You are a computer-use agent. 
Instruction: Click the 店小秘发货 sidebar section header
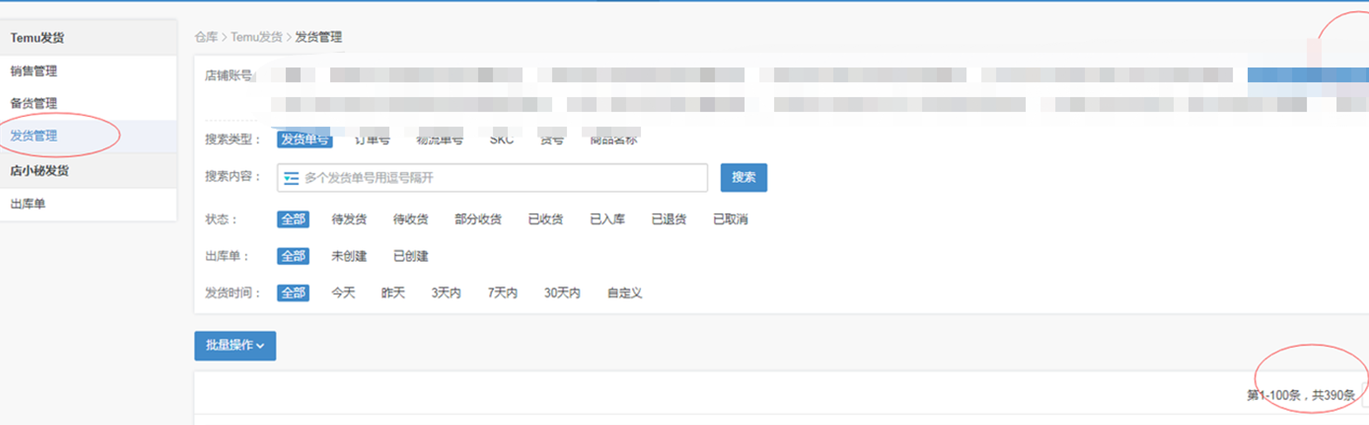pos(39,170)
